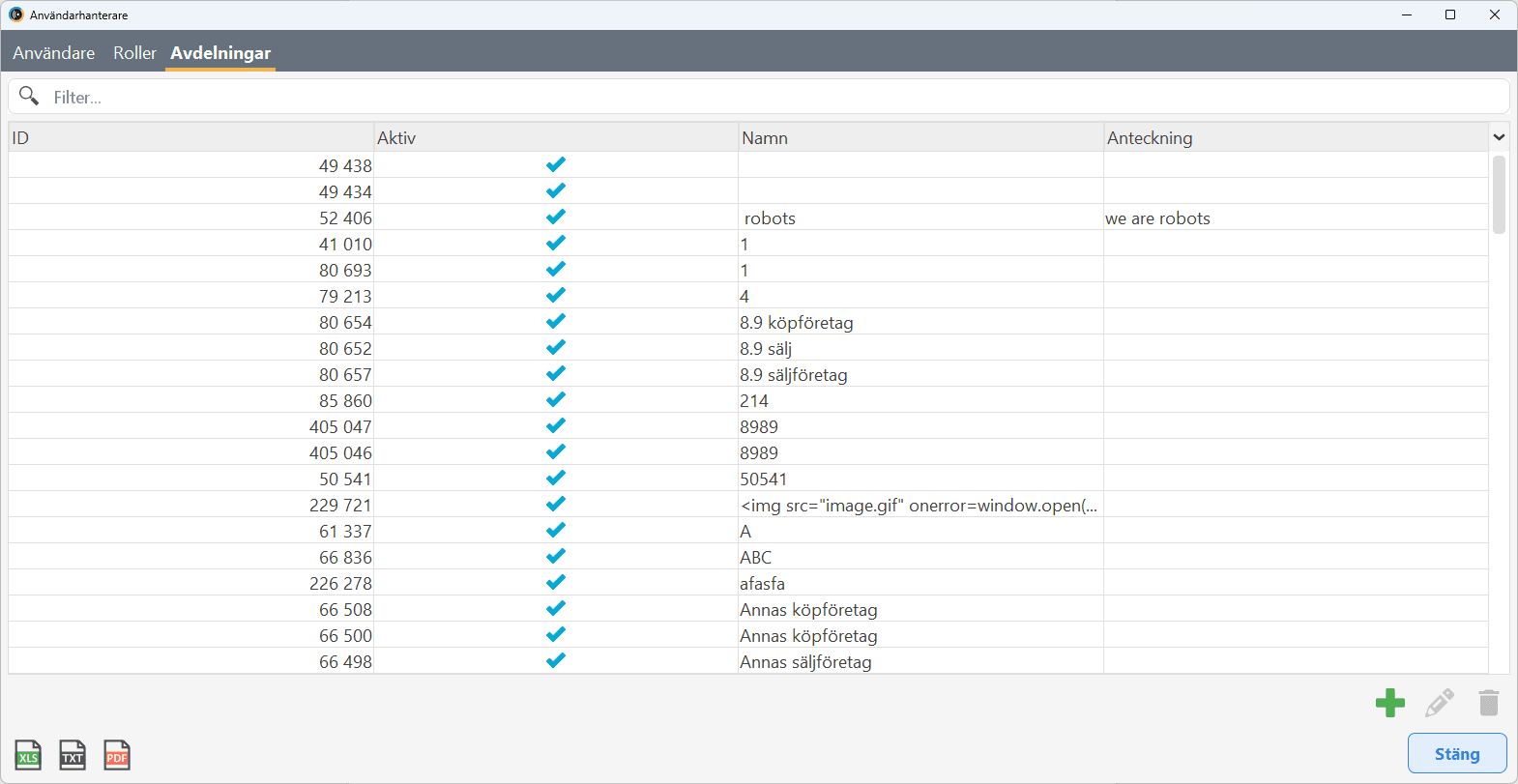1518x784 pixels.
Task: Toggle Aktiv checkmark for ABC row
Action: click(555, 557)
